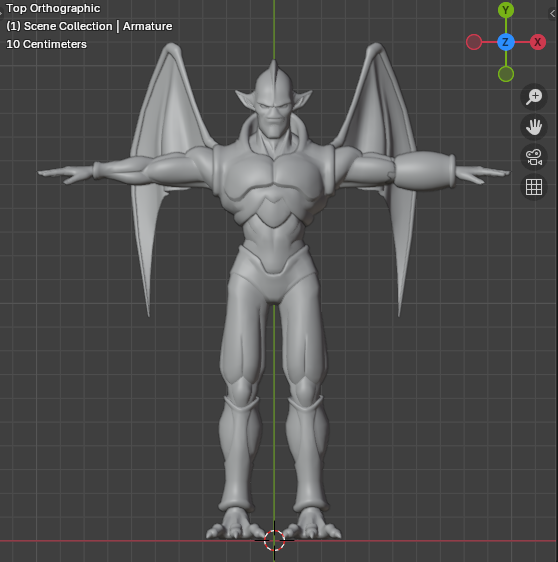This screenshot has height=562, width=558.
Task: Click the green Y axis gizmo circle
Action: pyautogui.click(x=506, y=10)
